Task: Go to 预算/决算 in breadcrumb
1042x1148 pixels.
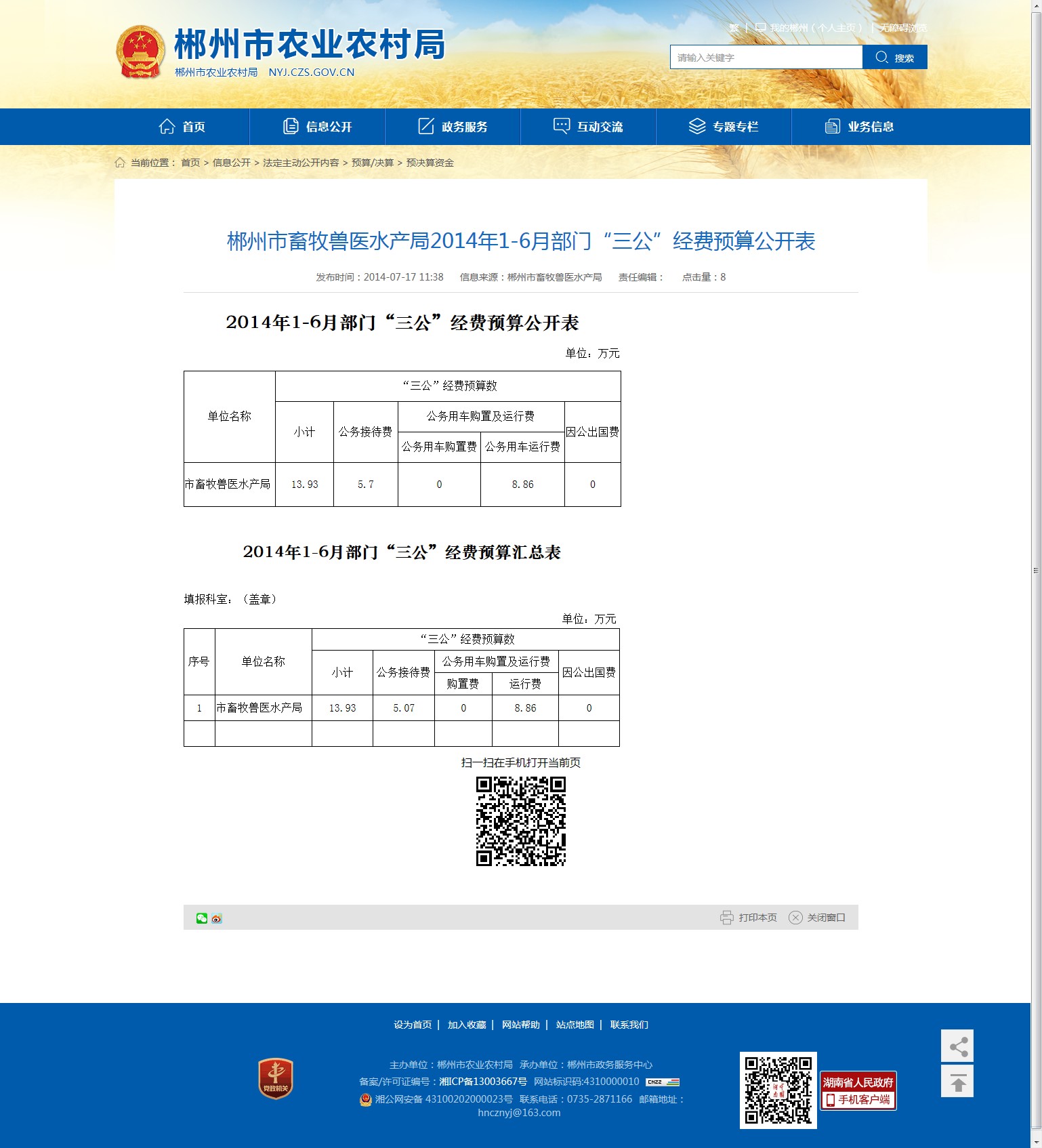Action: pos(373,163)
